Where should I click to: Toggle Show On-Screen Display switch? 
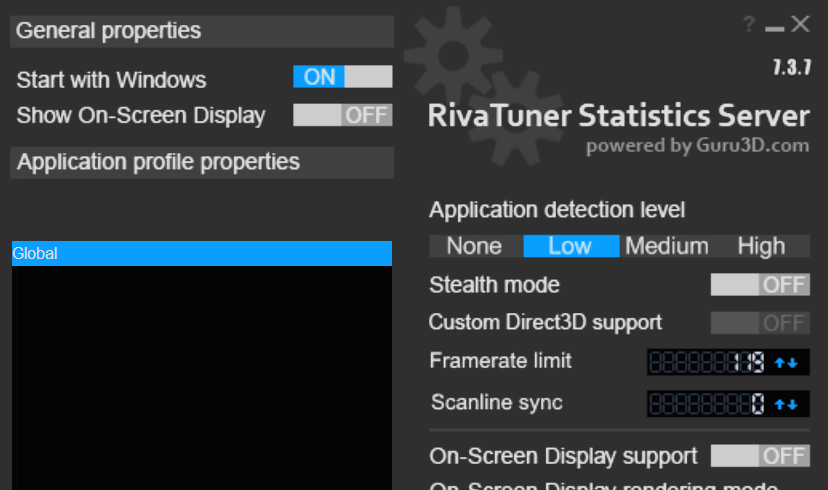coord(343,115)
